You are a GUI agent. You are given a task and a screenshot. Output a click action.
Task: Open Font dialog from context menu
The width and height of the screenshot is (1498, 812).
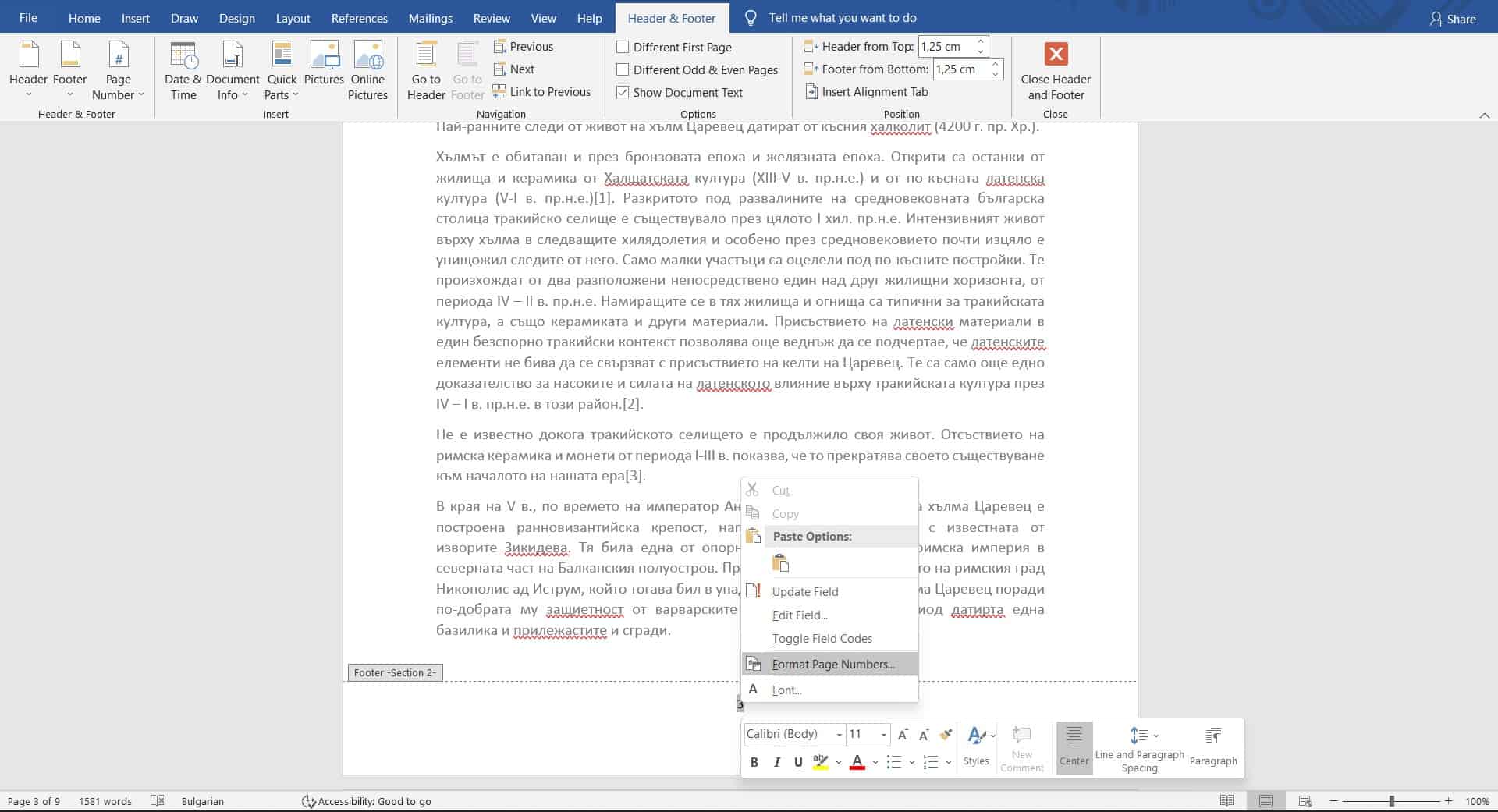[x=829, y=690]
